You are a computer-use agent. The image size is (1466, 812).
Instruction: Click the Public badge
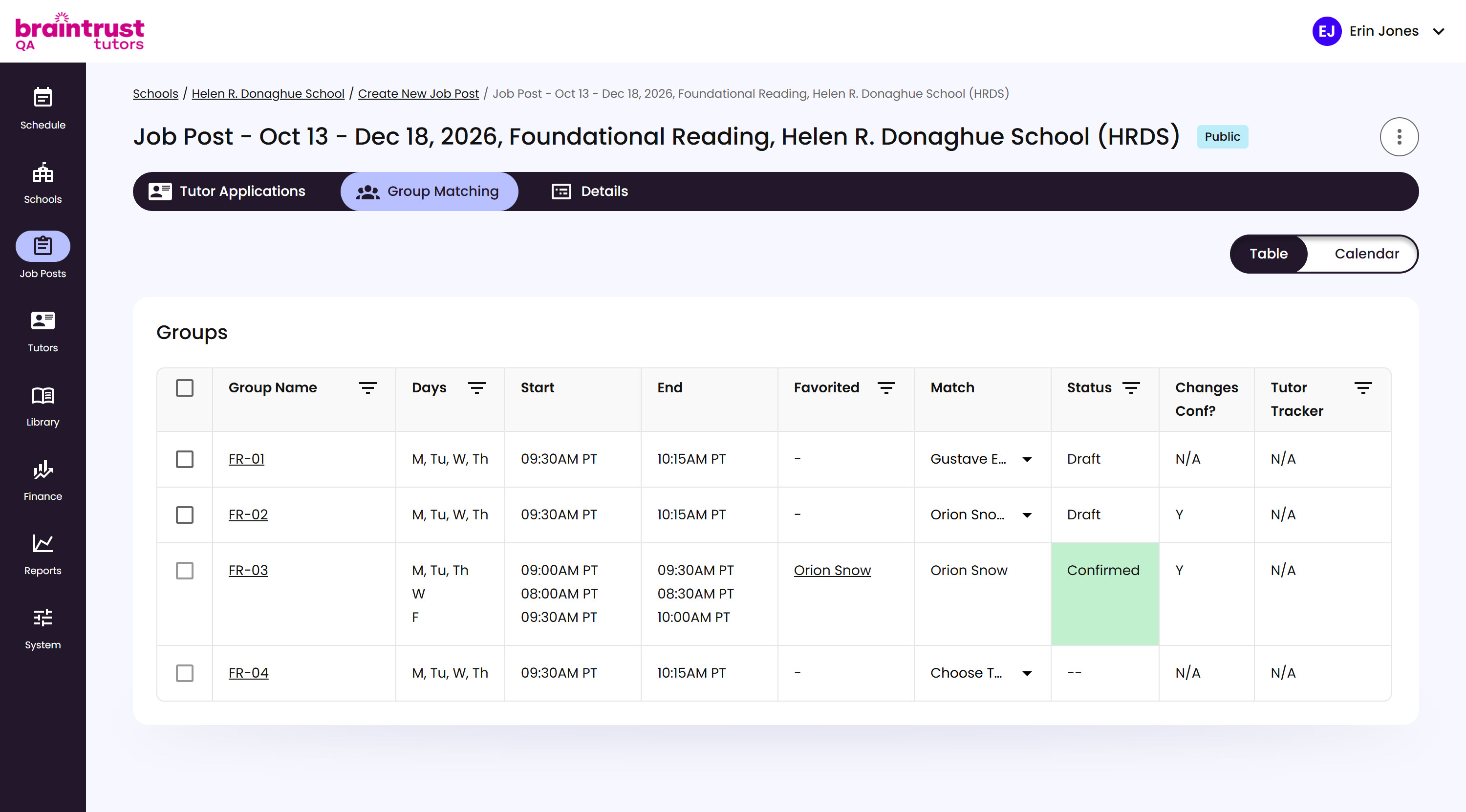(x=1222, y=137)
